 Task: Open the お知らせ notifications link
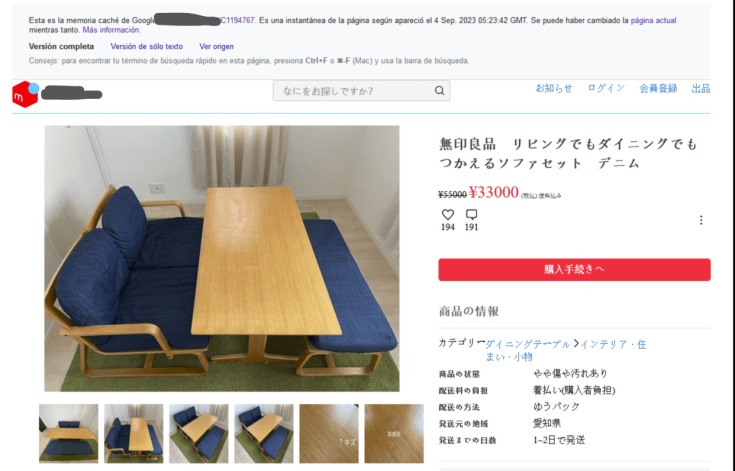click(x=554, y=89)
